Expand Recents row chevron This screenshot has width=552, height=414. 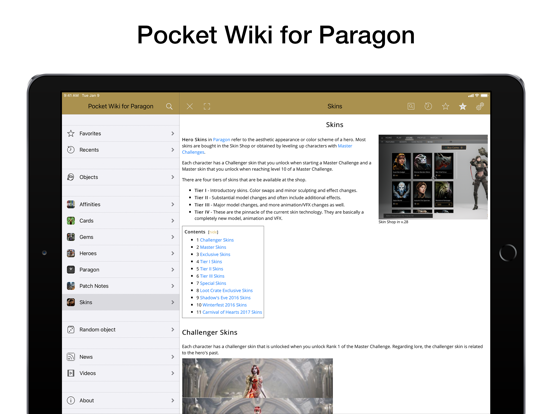[172, 150]
